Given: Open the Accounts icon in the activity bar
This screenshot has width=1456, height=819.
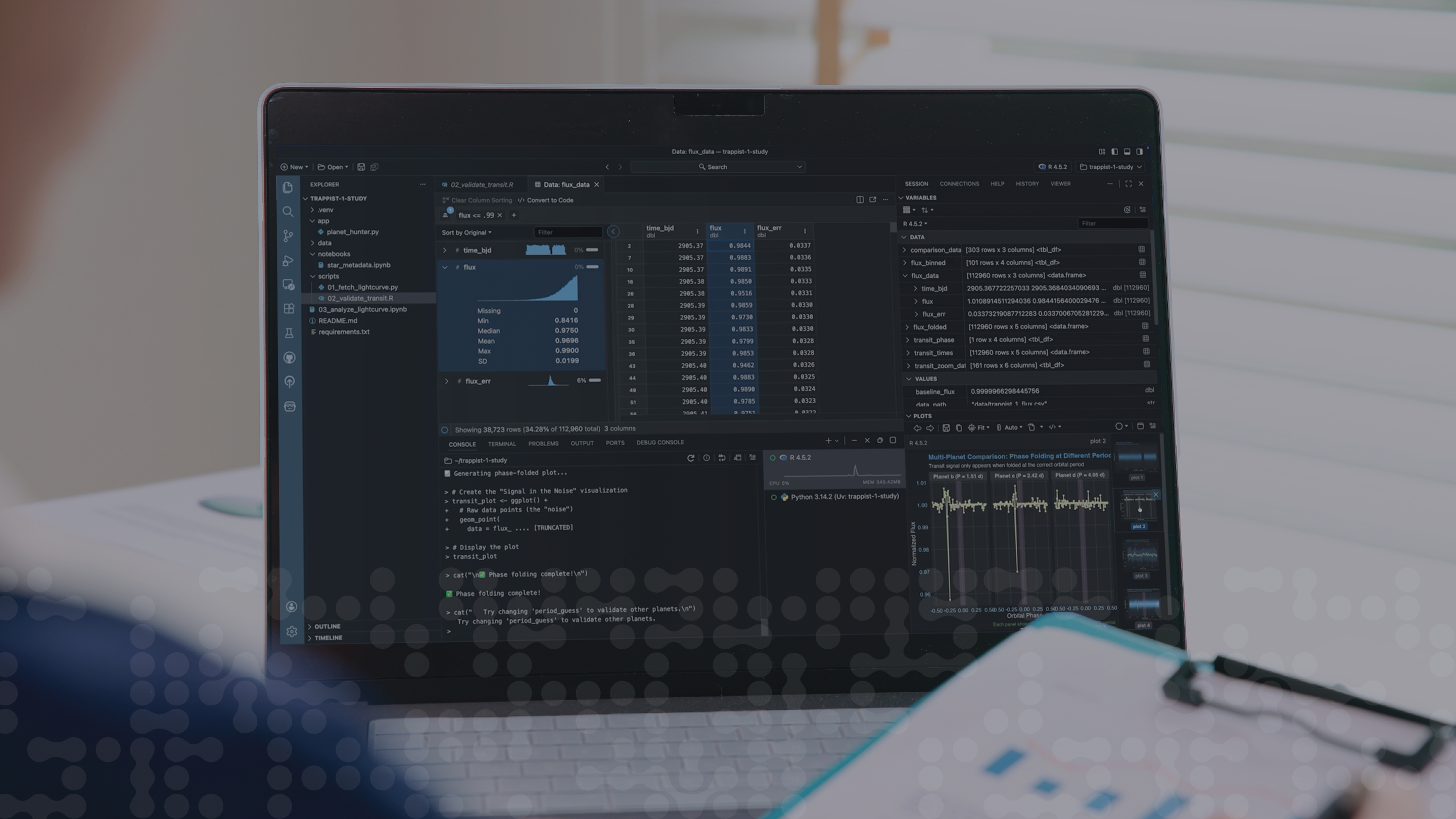Looking at the screenshot, I should [x=292, y=606].
